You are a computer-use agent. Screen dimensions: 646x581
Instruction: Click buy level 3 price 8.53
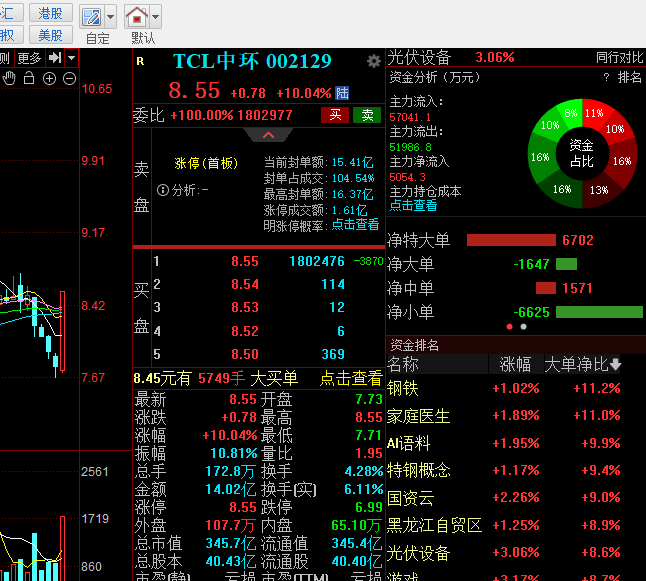pos(245,307)
